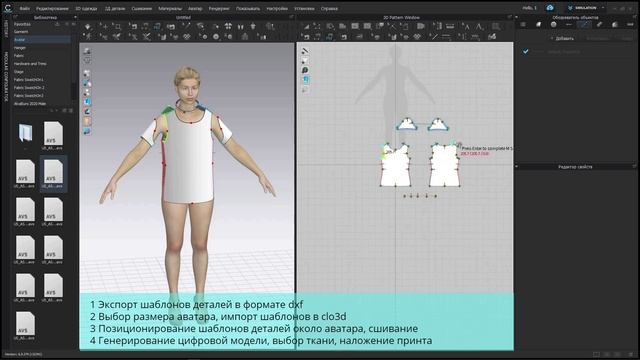Select right sleeve pattern piece in 2D window
Screen dimensions: 640x360
click(438, 125)
